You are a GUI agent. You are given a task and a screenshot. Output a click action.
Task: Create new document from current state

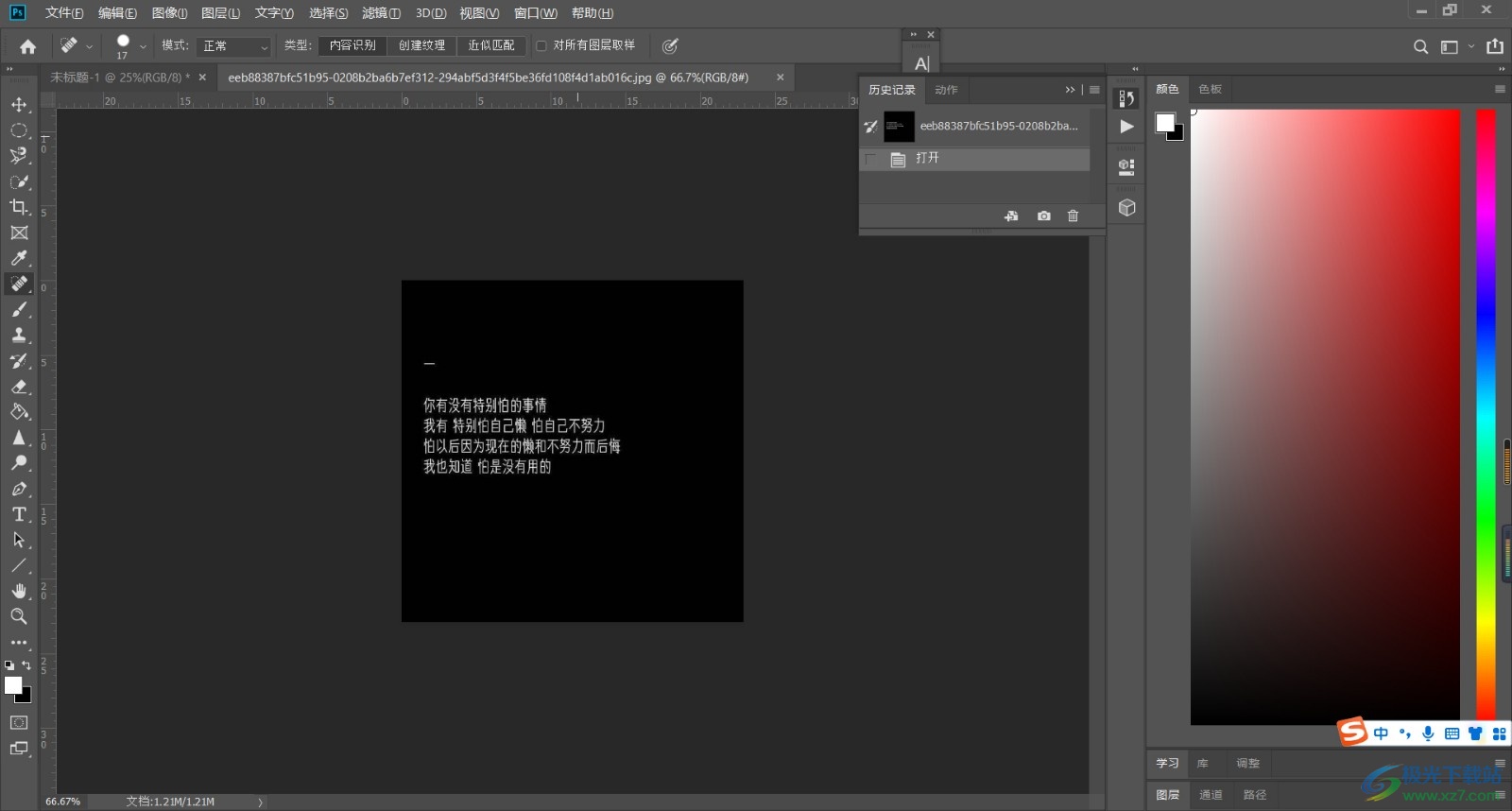pyautogui.click(x=1011, y=216)
